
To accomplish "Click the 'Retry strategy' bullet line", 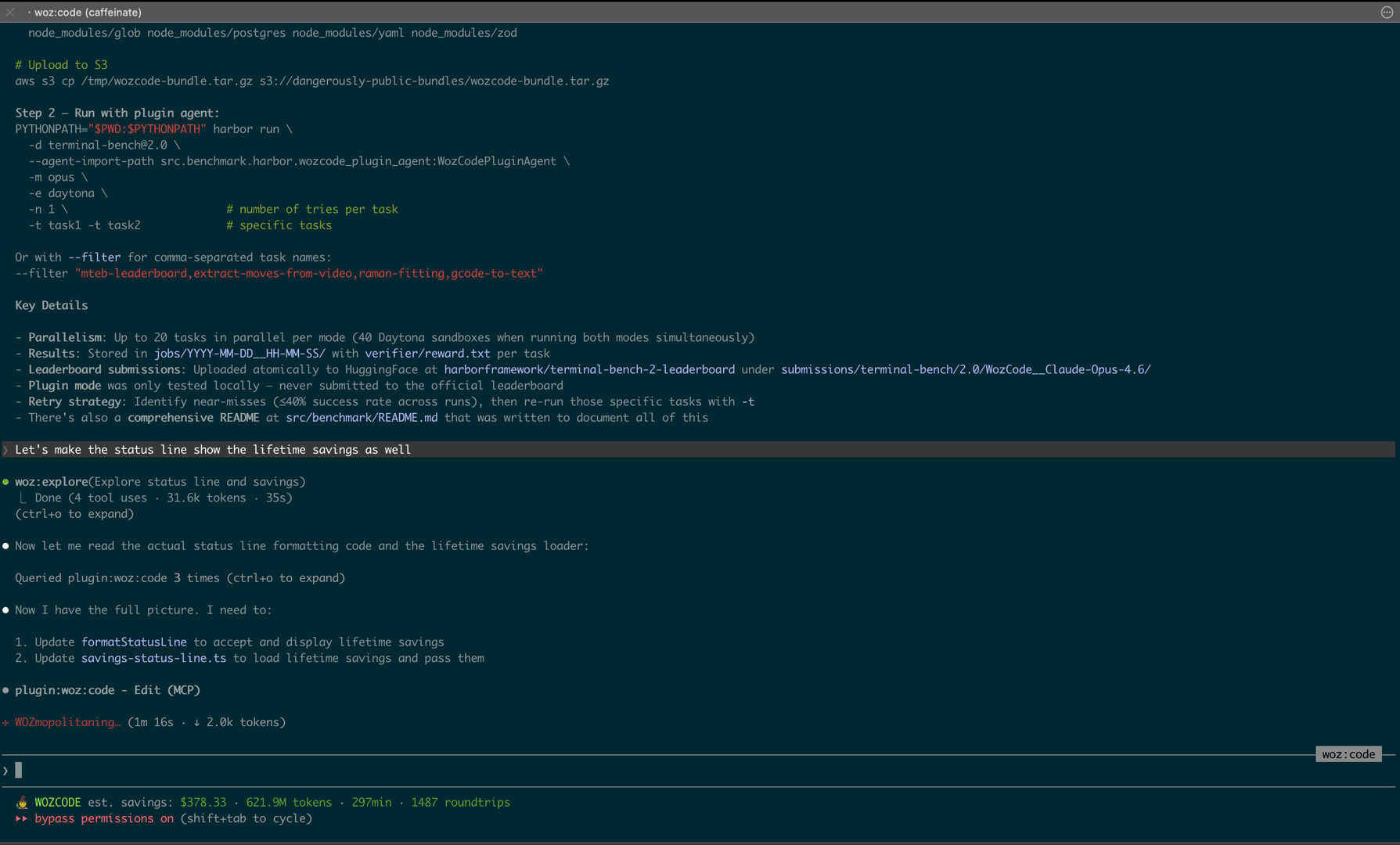I will point(385,402).
